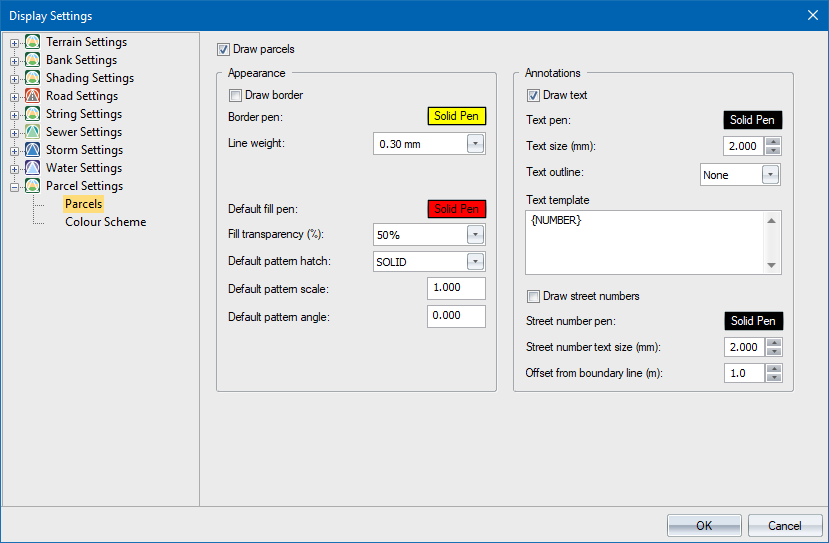Click the Shading Settings icon
This screenshot has height=543, width=829.
pos(32,78)
